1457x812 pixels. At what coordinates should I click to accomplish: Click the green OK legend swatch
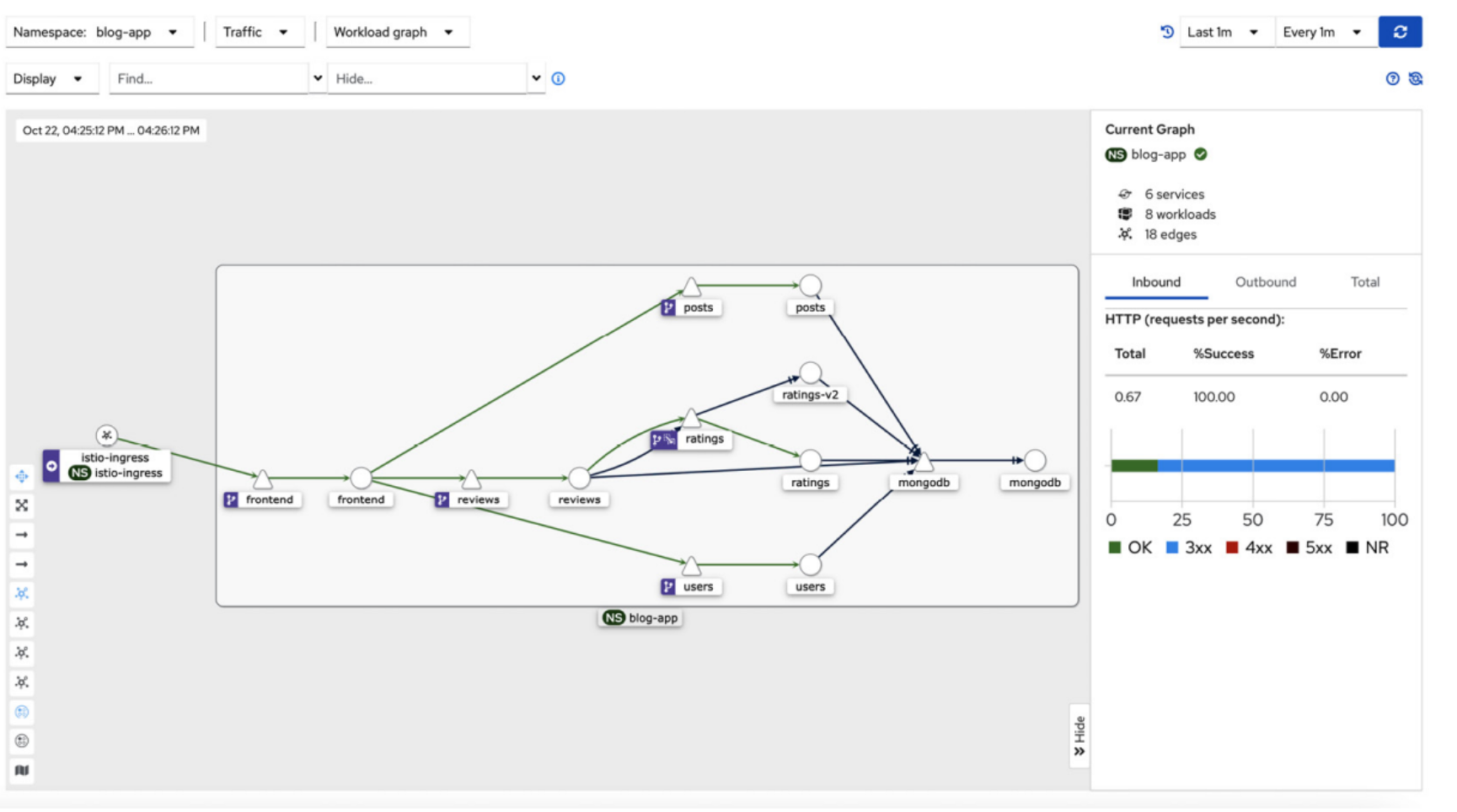coord(1115,548)
